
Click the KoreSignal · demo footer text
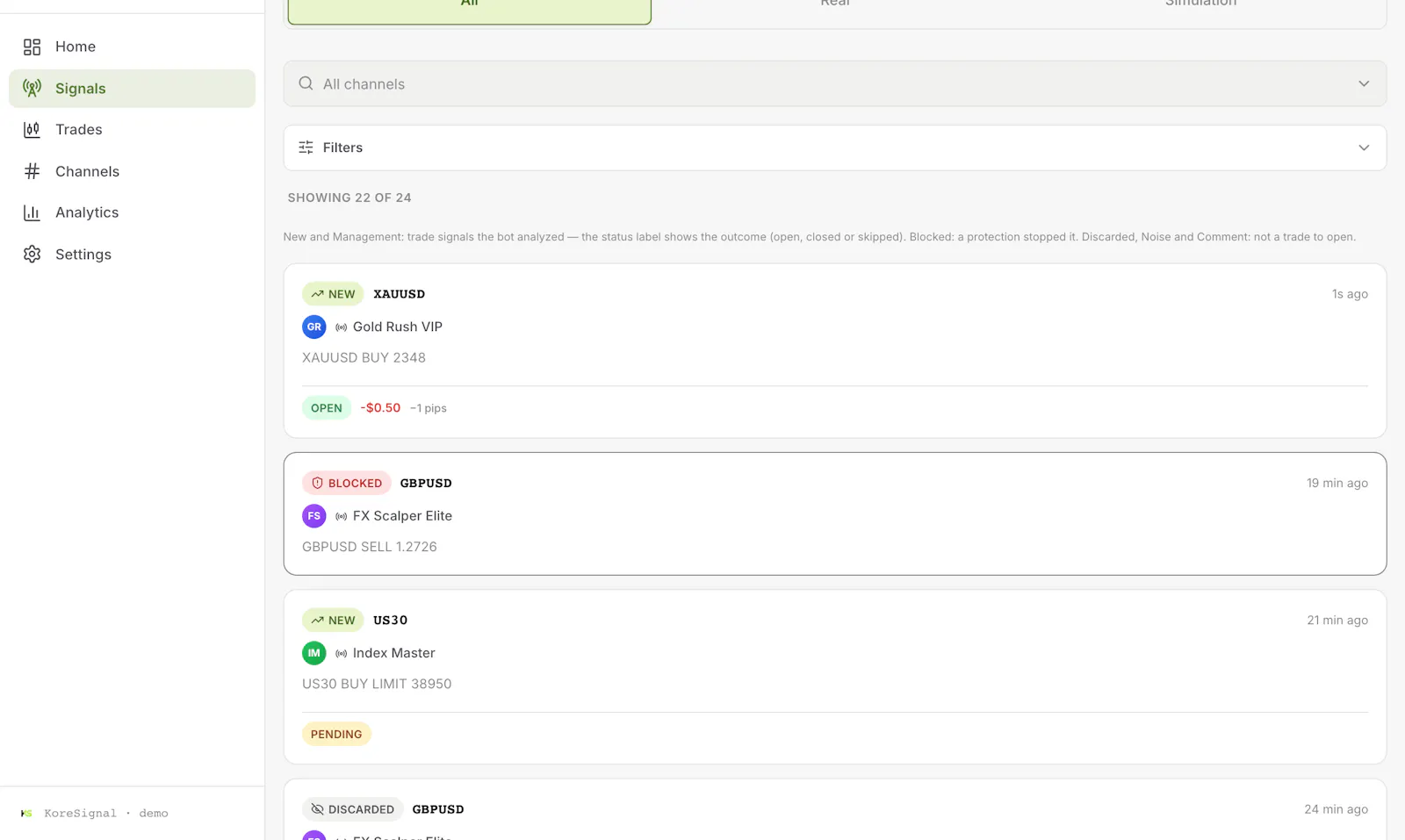106,814
